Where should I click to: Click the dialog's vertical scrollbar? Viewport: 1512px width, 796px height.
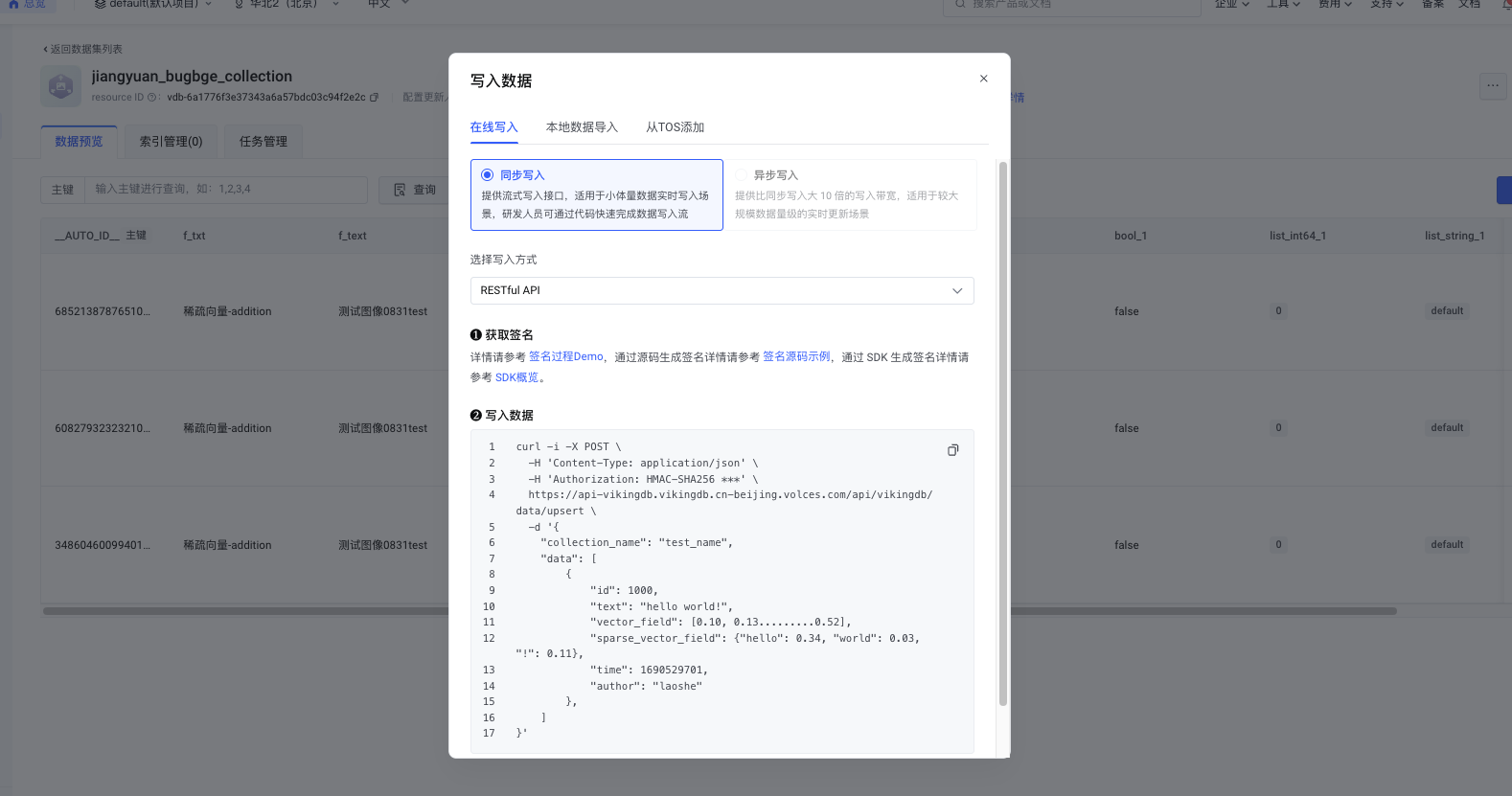(1003, 433)
